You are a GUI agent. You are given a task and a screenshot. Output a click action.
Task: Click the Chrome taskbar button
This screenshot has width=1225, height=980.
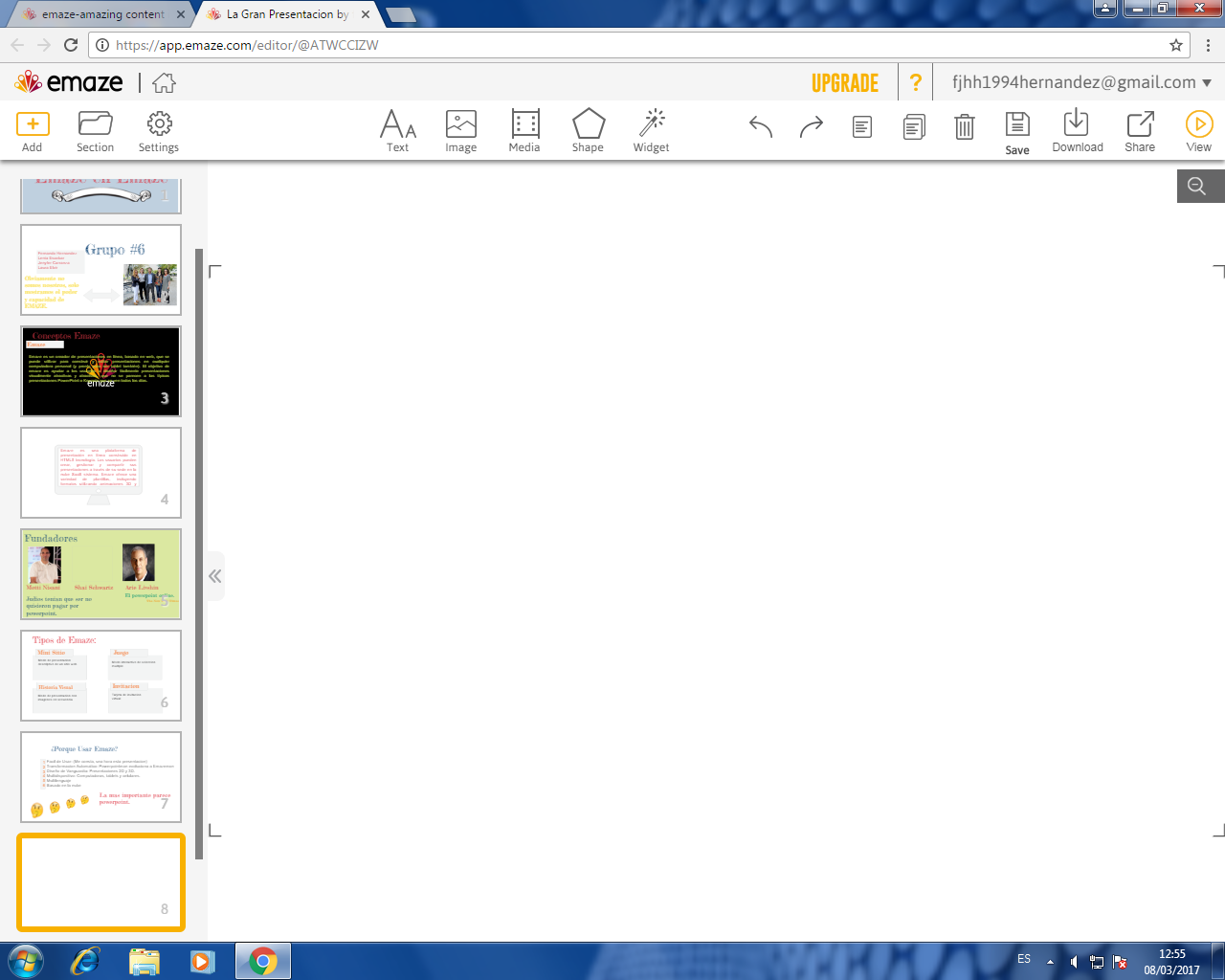262,960
